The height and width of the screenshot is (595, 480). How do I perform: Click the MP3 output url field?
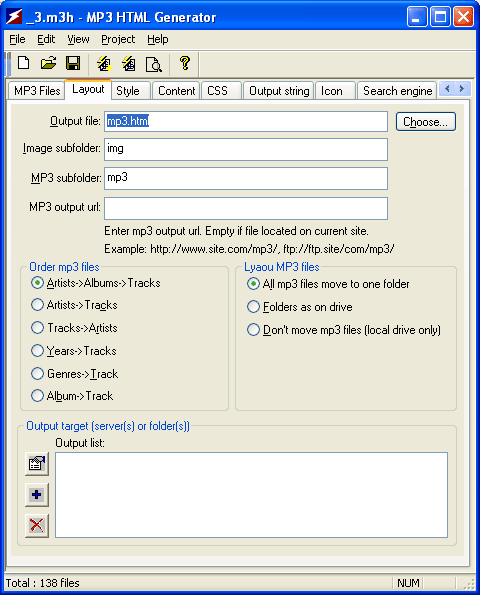pyautogui.click(x=246, y=208)
